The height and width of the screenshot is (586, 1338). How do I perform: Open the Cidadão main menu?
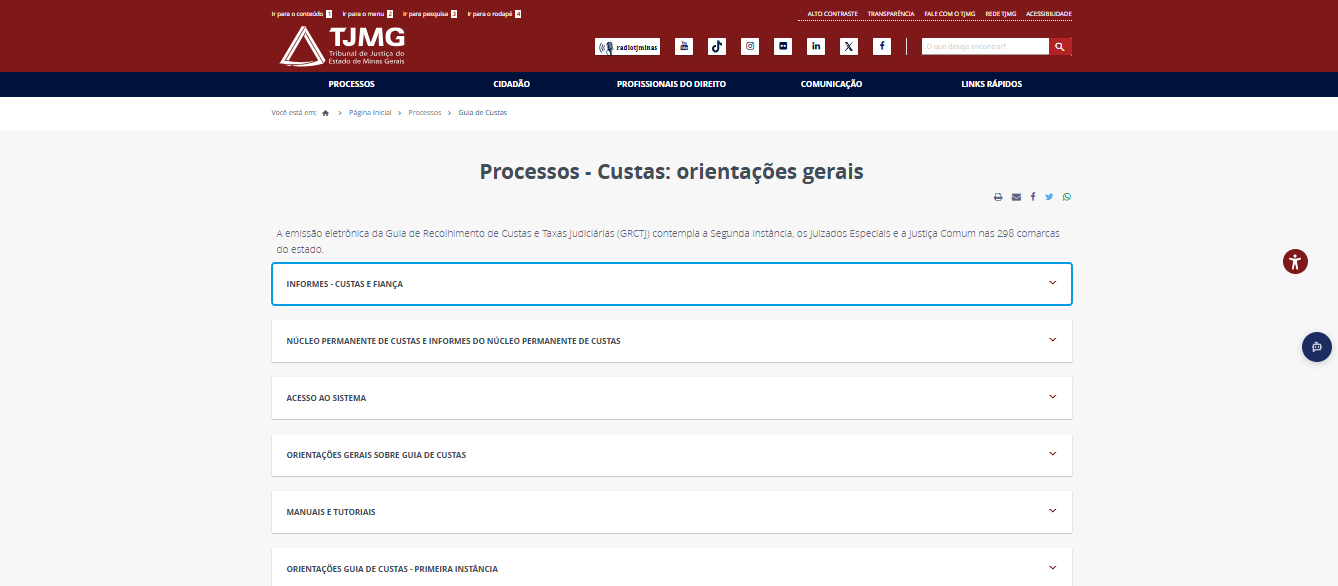point(511,84)
